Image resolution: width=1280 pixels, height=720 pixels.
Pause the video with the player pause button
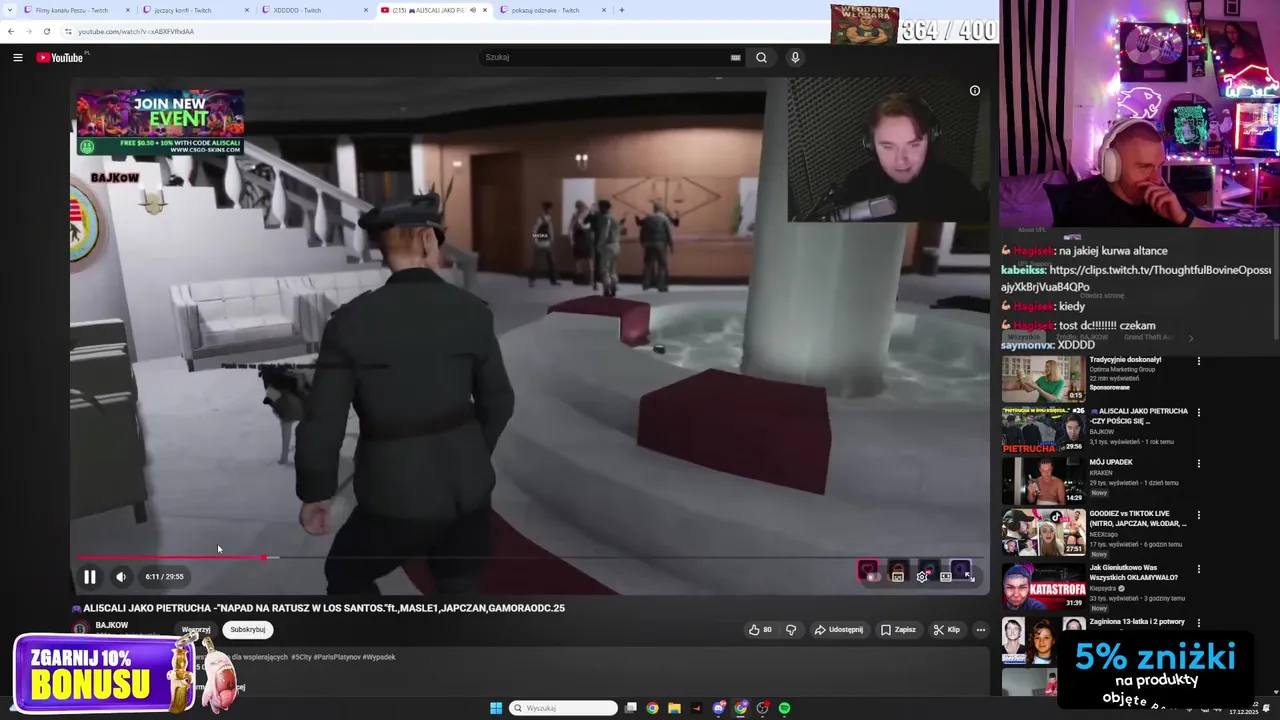(90, 577)
